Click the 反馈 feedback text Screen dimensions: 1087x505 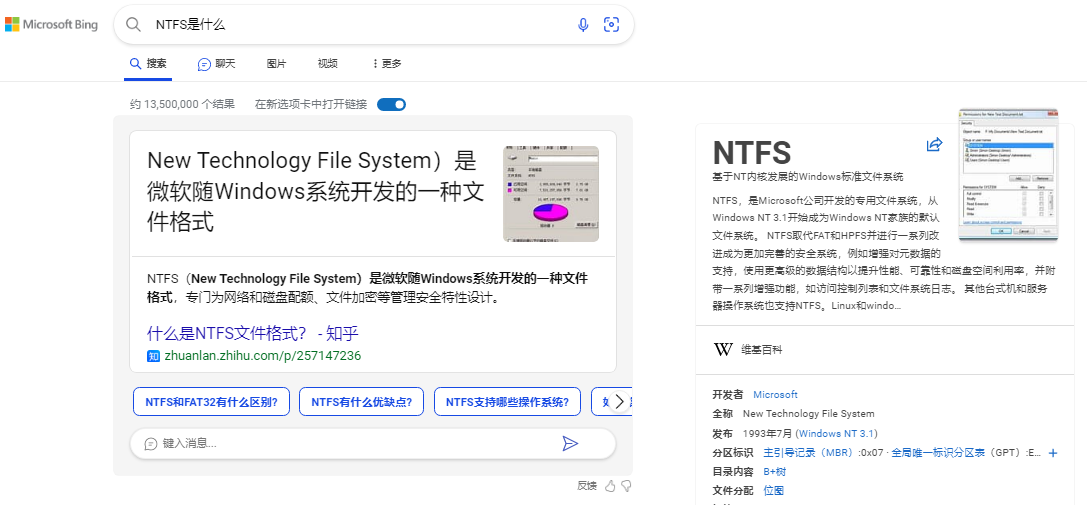587,486
